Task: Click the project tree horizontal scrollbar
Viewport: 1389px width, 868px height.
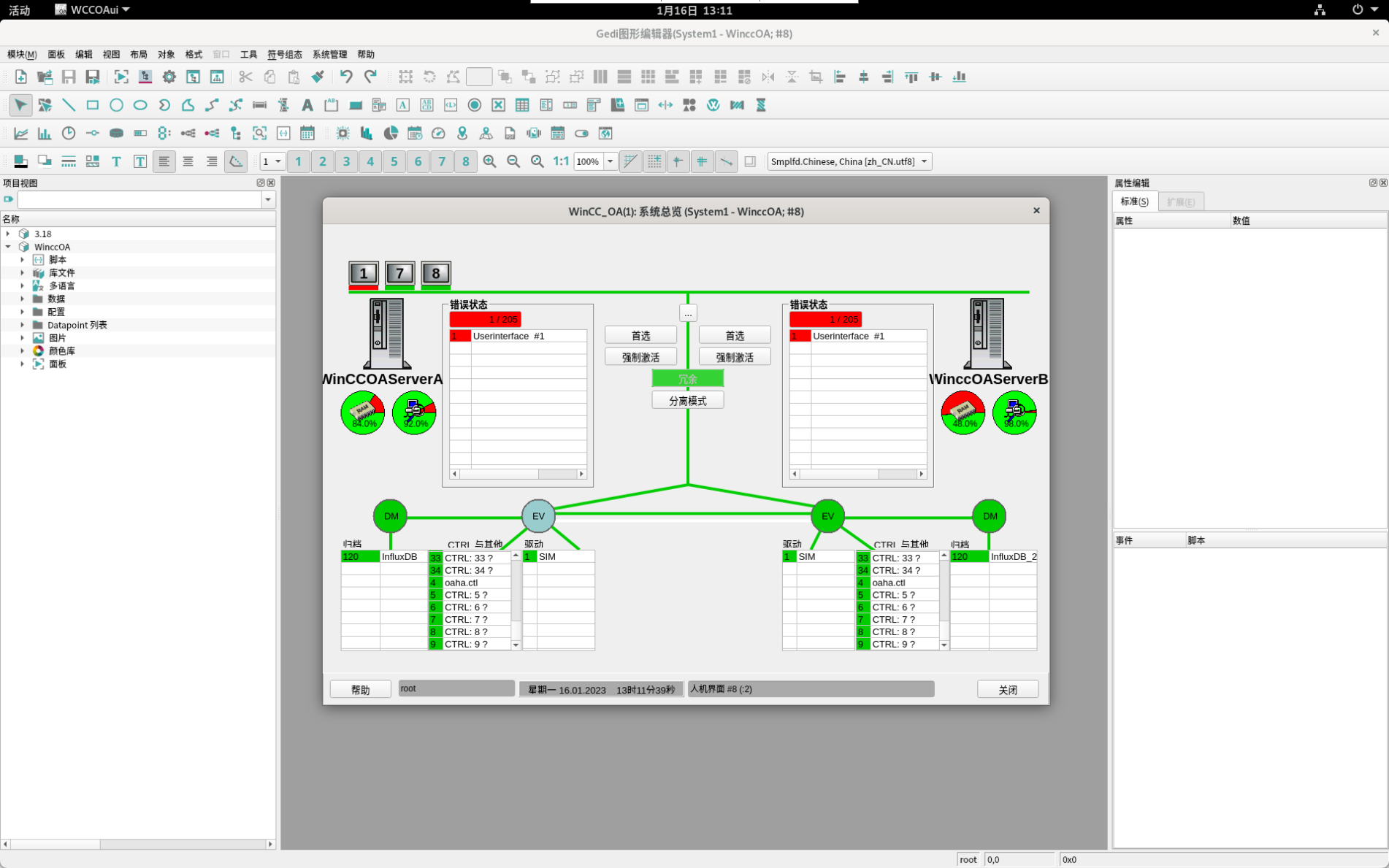Action: click(137, 844)
